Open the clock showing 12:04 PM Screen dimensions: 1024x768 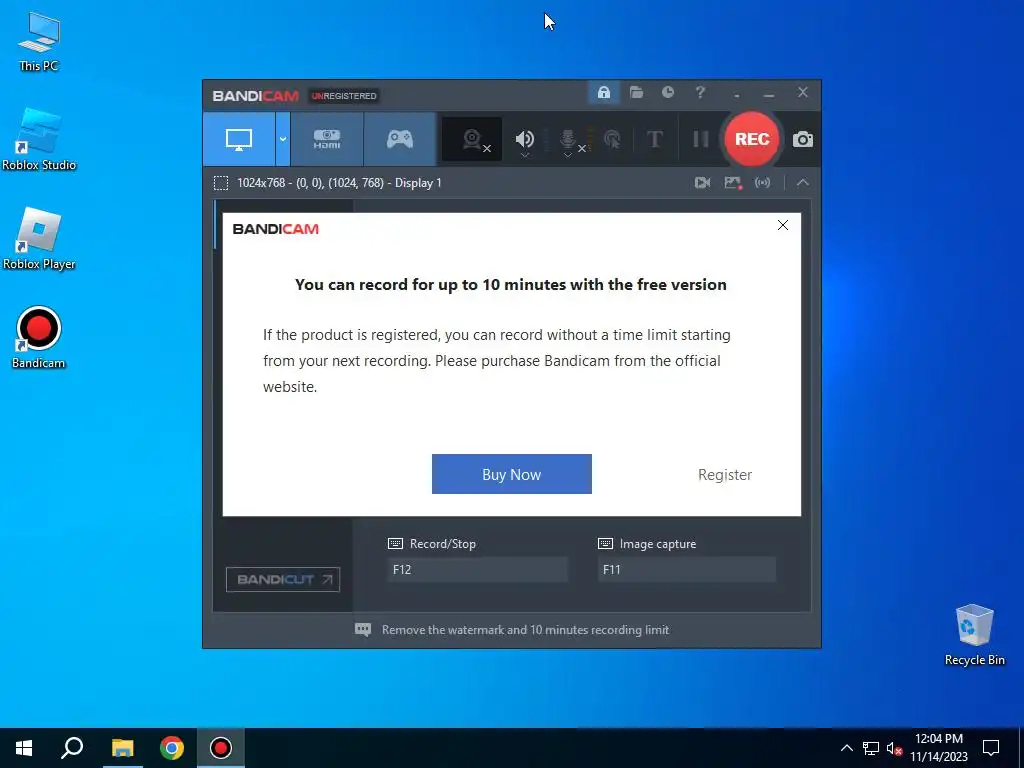click(938, 748)
